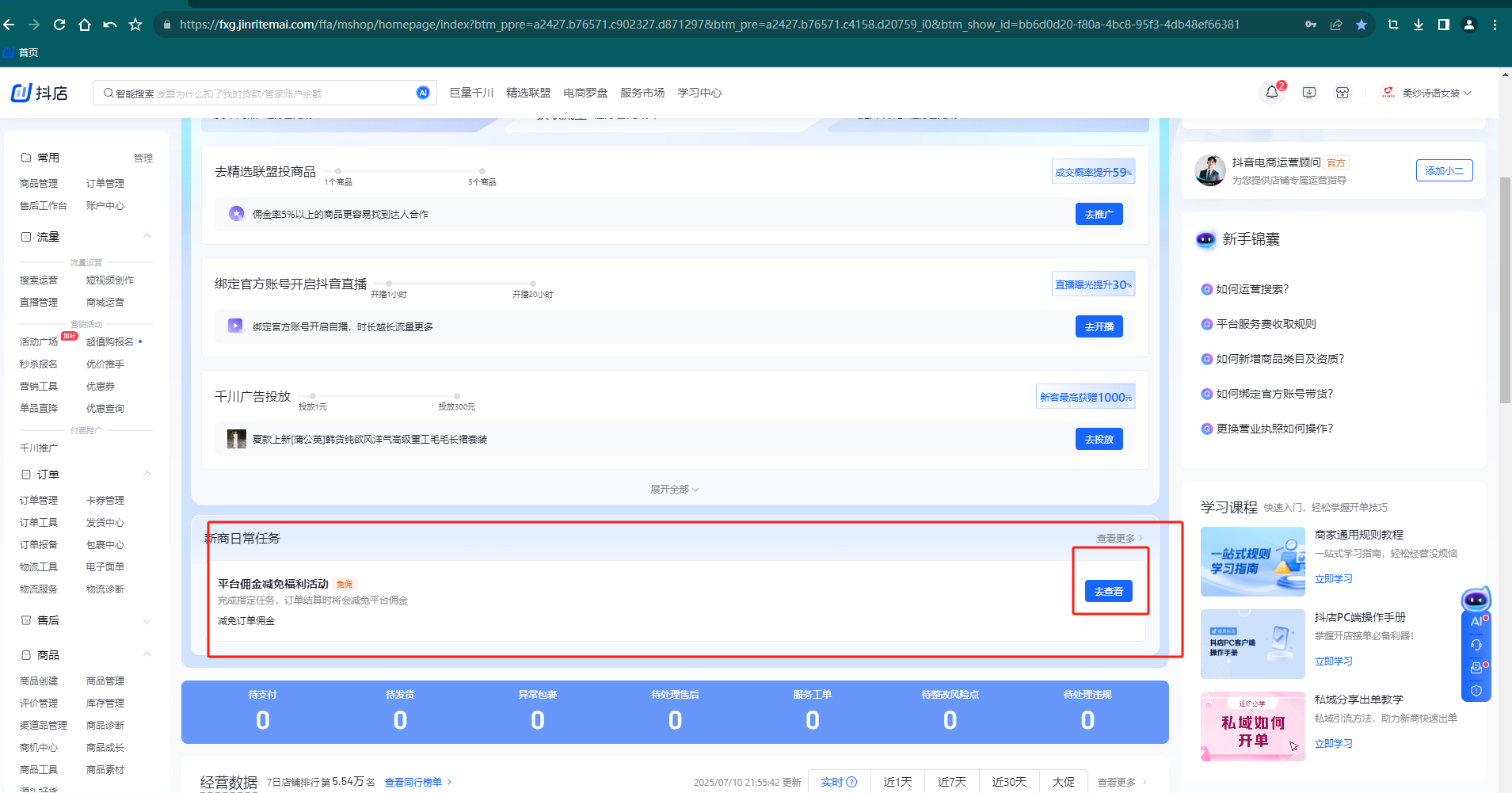
Task: Select the 实时 data range option
Action: [x=839, y=782]
